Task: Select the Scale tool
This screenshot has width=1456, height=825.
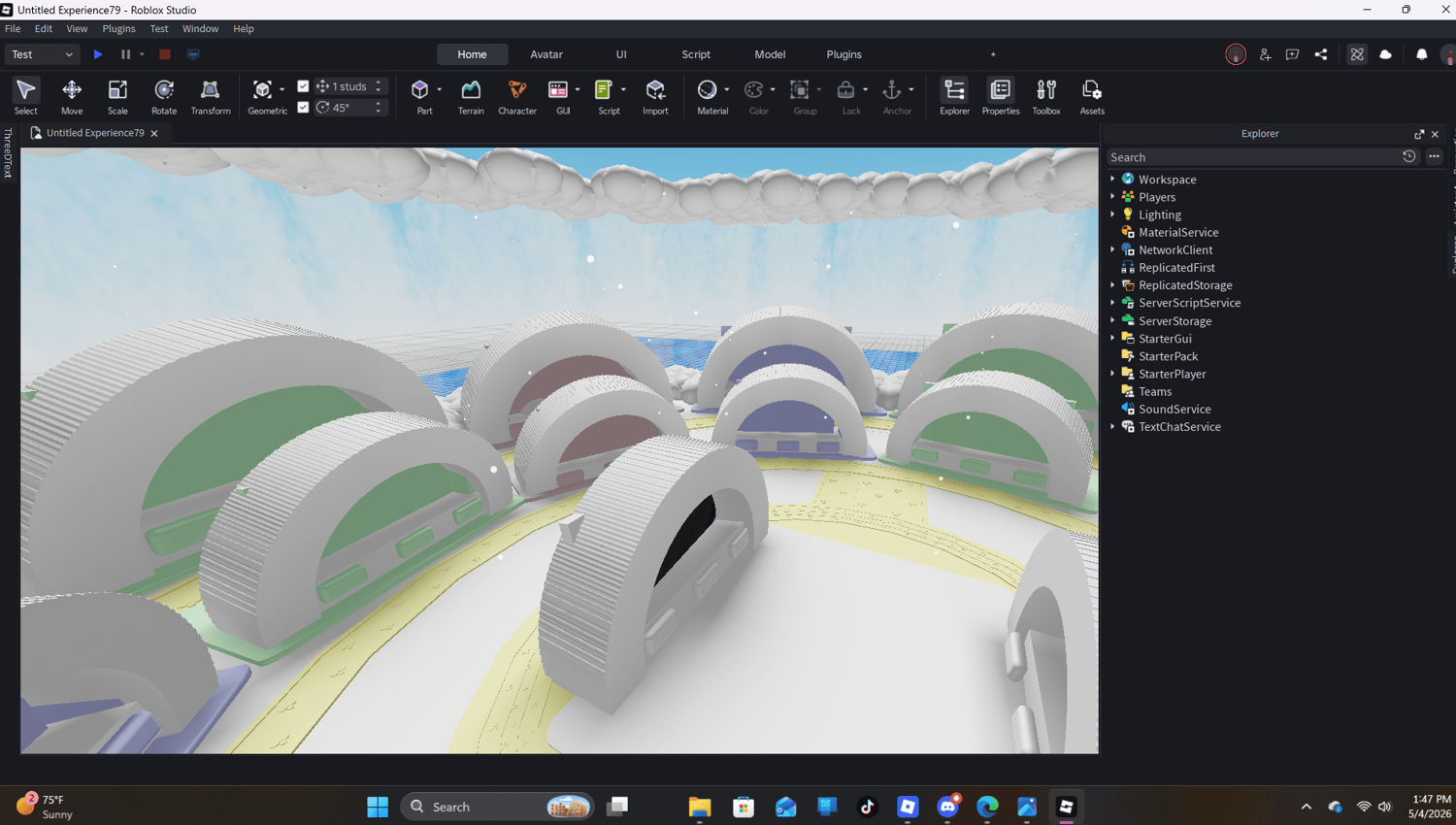Action: point(117,96)
